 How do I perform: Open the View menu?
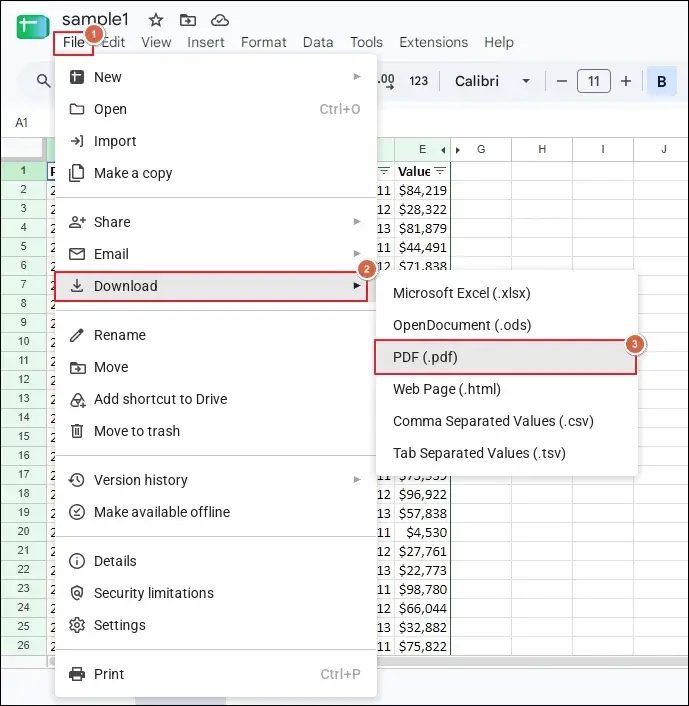156,42
